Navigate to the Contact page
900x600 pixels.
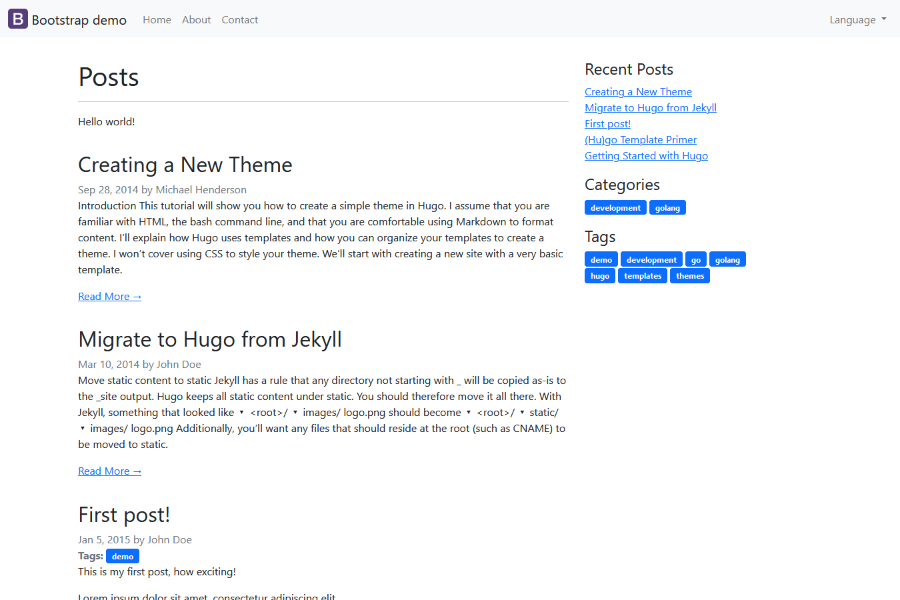tap(239, 20)
